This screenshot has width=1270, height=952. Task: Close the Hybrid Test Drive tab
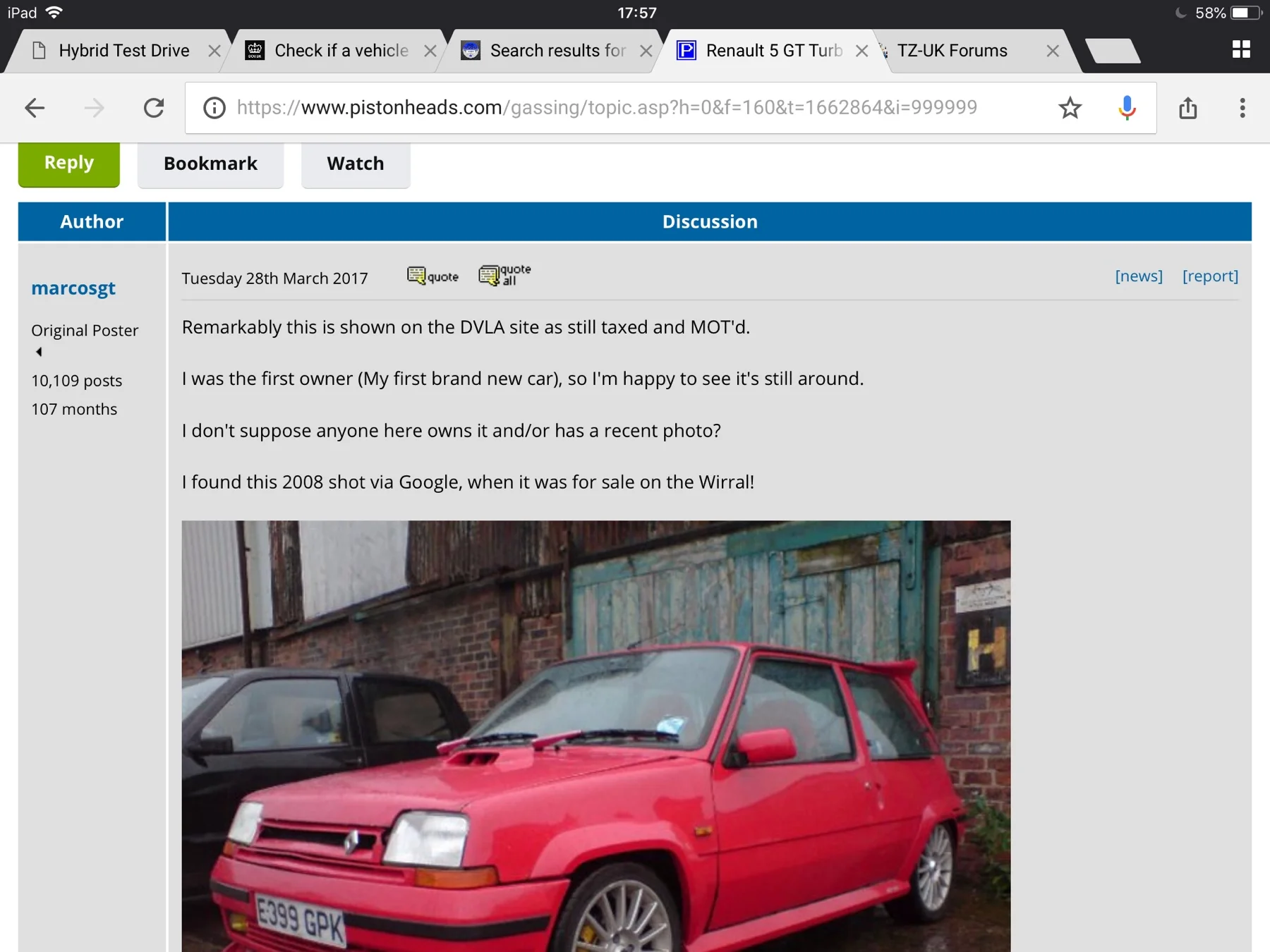pyautogui.click(x=214, y=51)
